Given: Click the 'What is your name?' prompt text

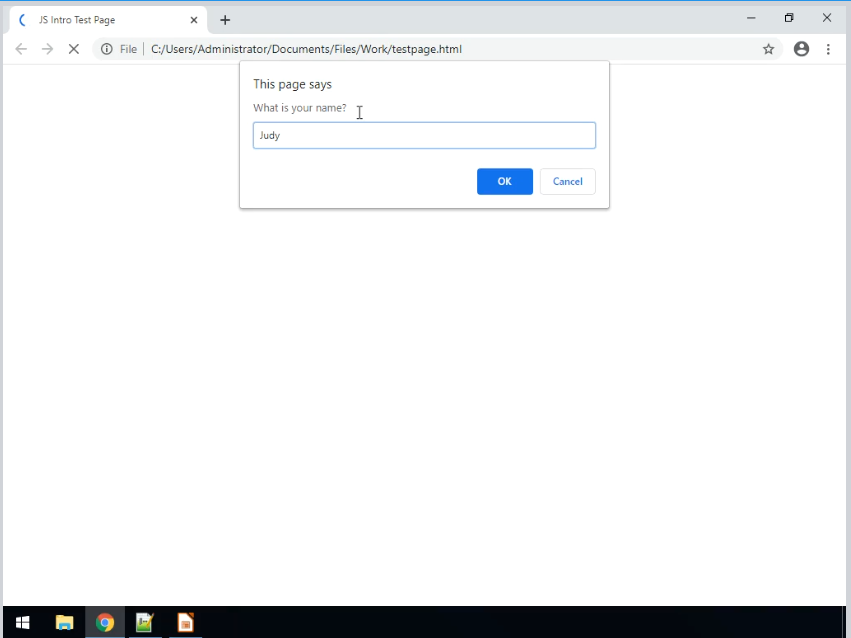Looking at the screenshot, I should pos(300,108).
